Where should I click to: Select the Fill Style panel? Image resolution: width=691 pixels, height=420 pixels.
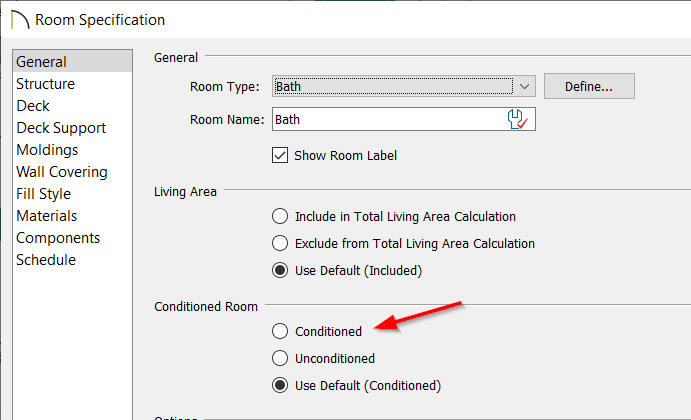(43, 194)
